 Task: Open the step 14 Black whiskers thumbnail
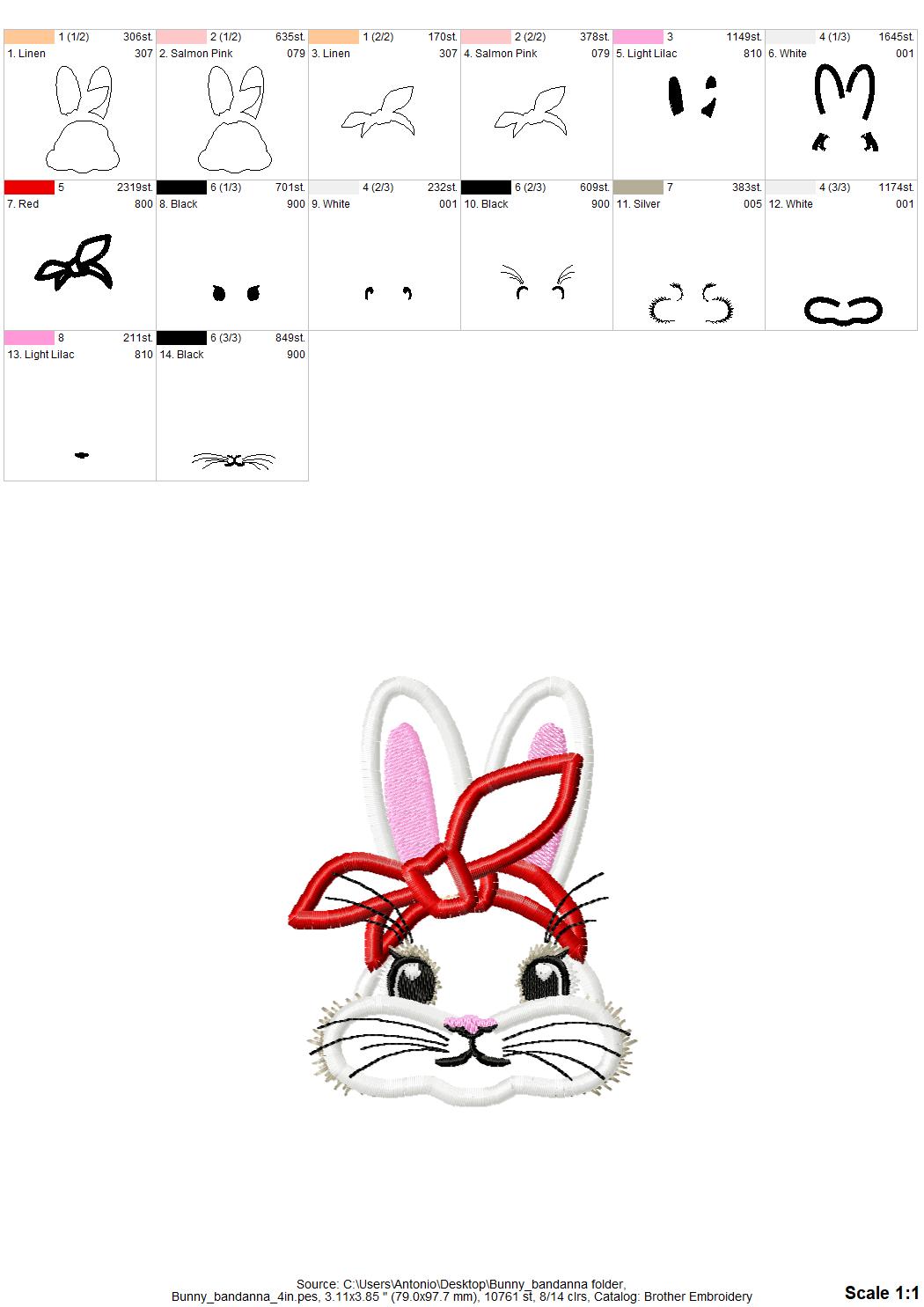pos(233,459)
